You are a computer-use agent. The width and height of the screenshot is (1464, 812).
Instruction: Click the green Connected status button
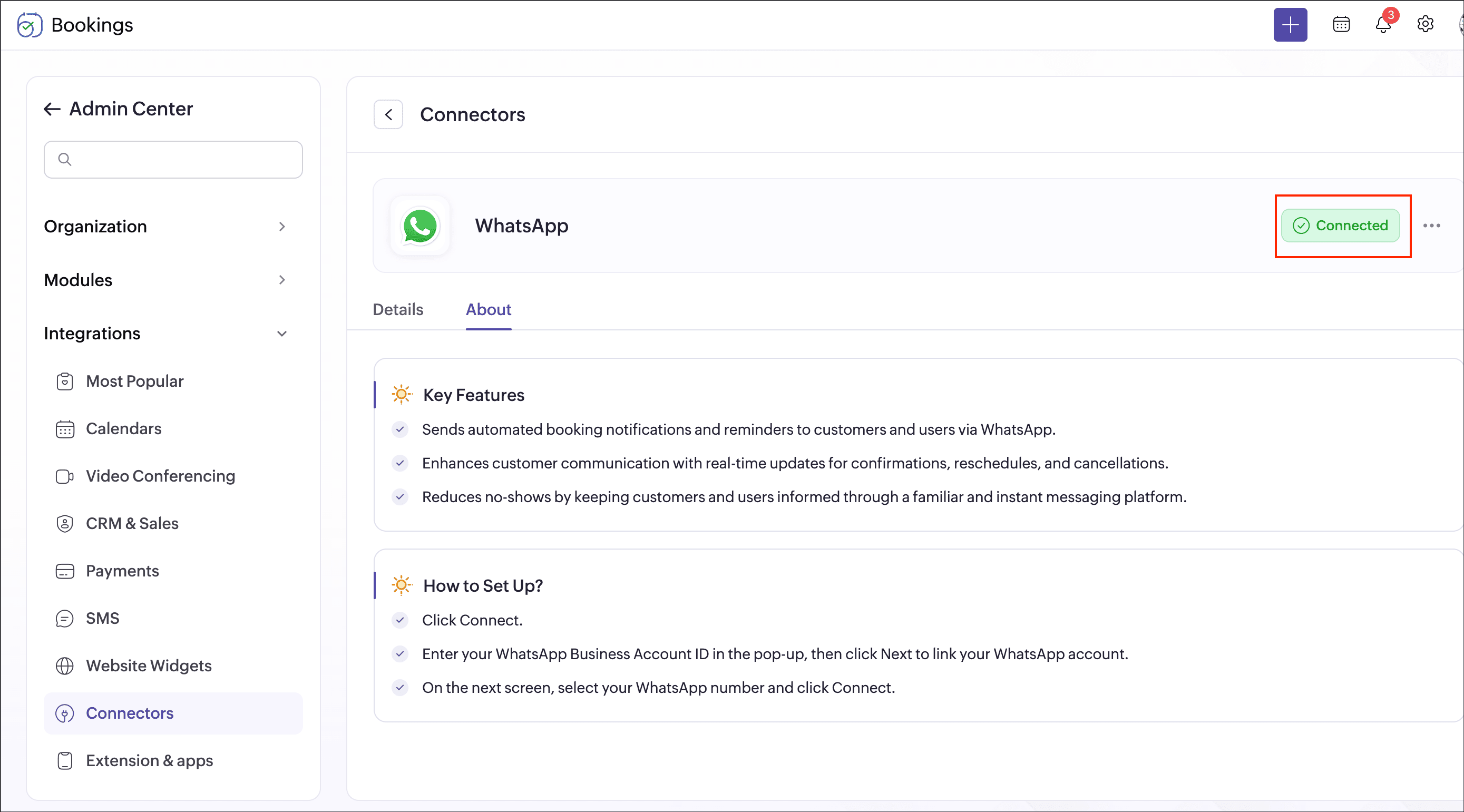tap(1340, 226)
